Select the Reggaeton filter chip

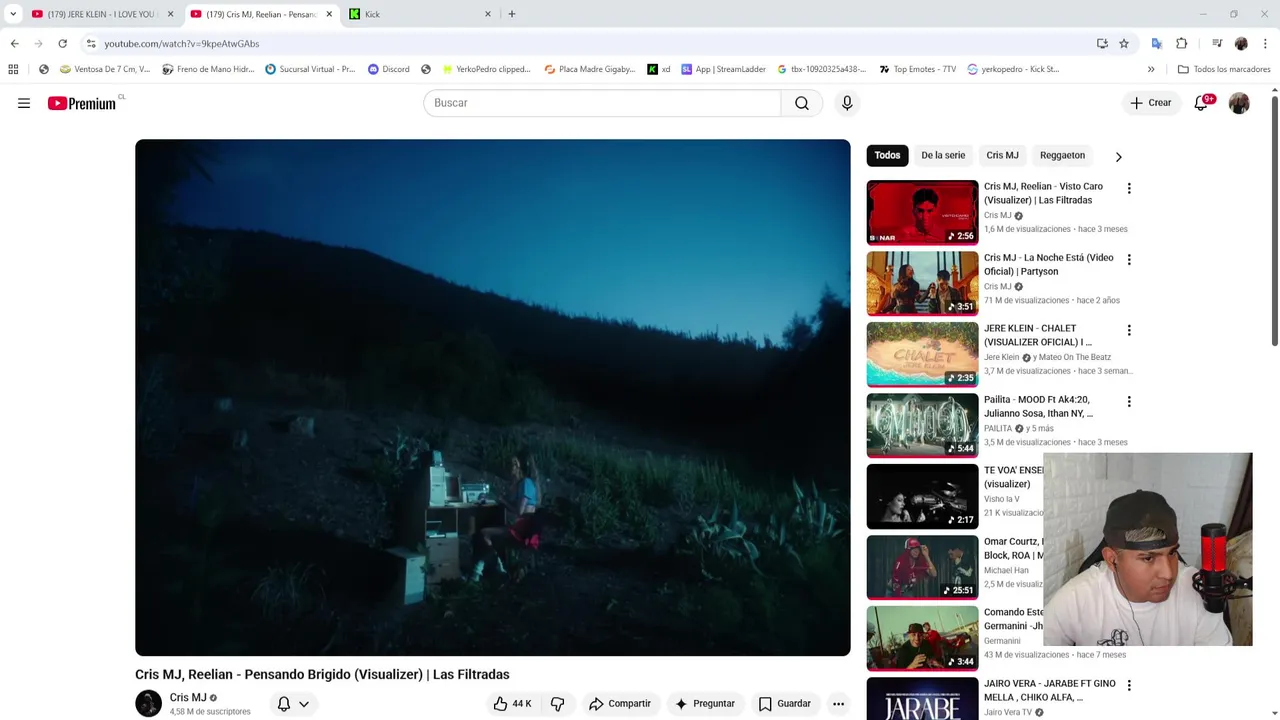(1062, 155)
